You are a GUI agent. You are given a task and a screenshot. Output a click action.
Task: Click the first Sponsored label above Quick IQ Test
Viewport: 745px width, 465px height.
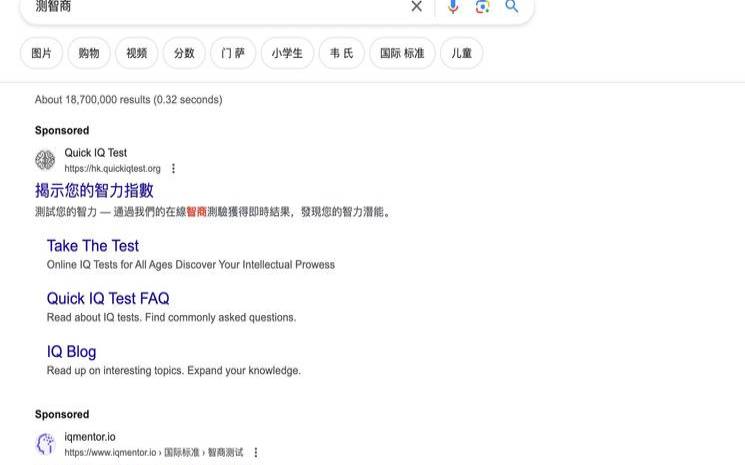click(62, 131)
